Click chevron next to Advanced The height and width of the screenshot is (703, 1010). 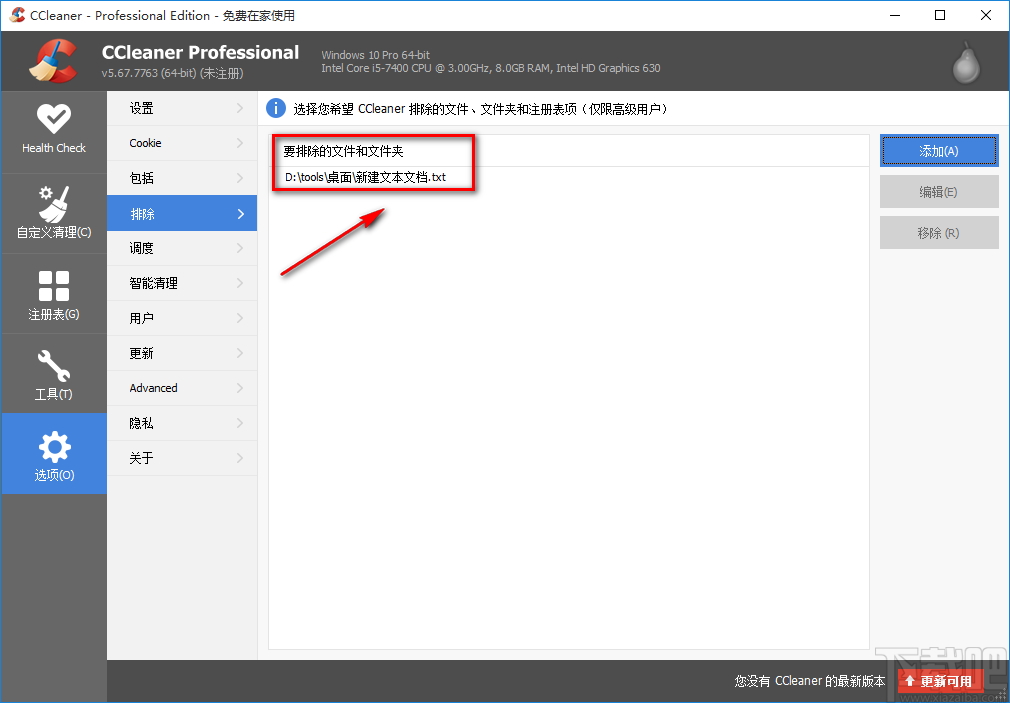pos(240,388)
